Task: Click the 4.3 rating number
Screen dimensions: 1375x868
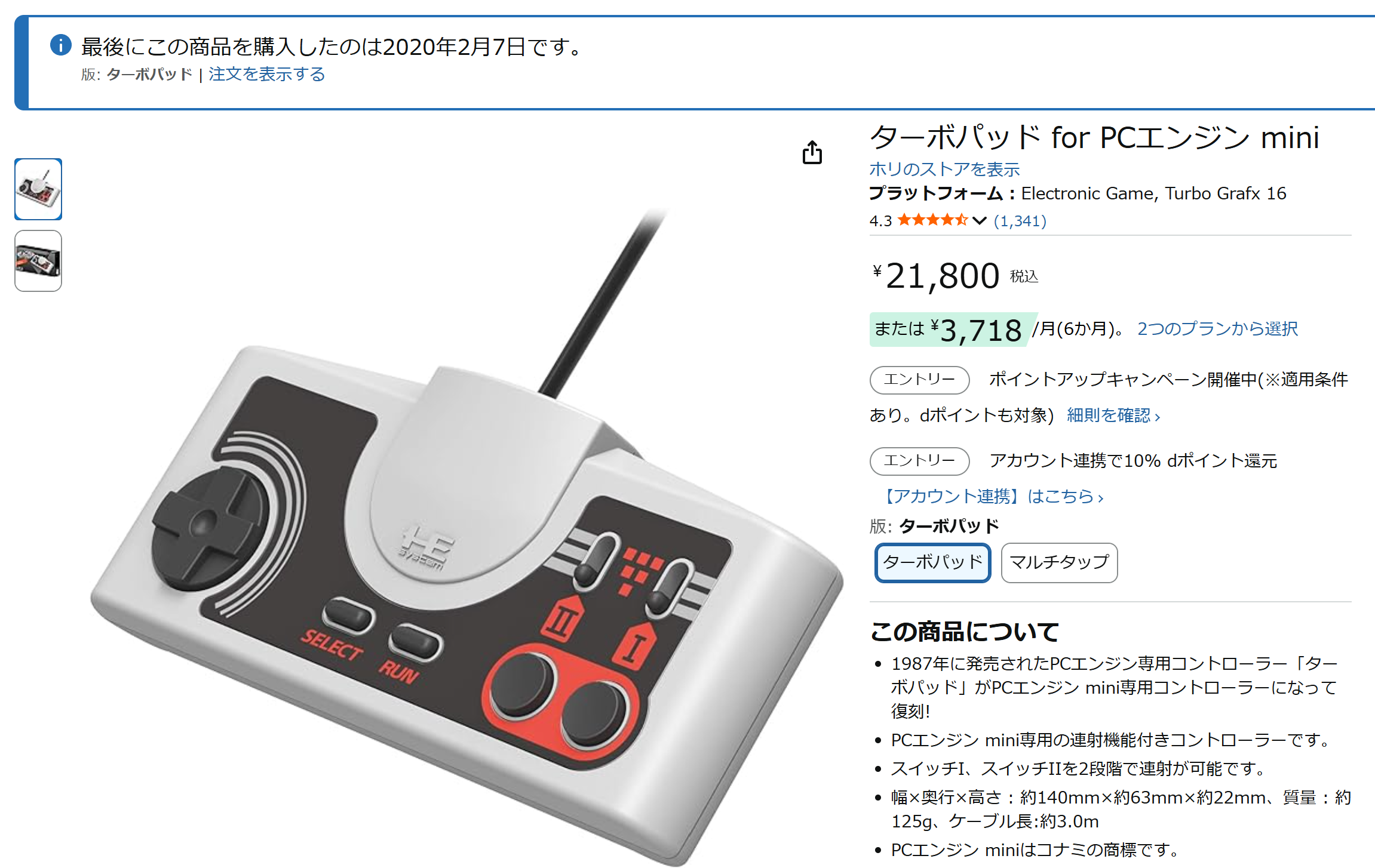Action: tap(880, 221)
